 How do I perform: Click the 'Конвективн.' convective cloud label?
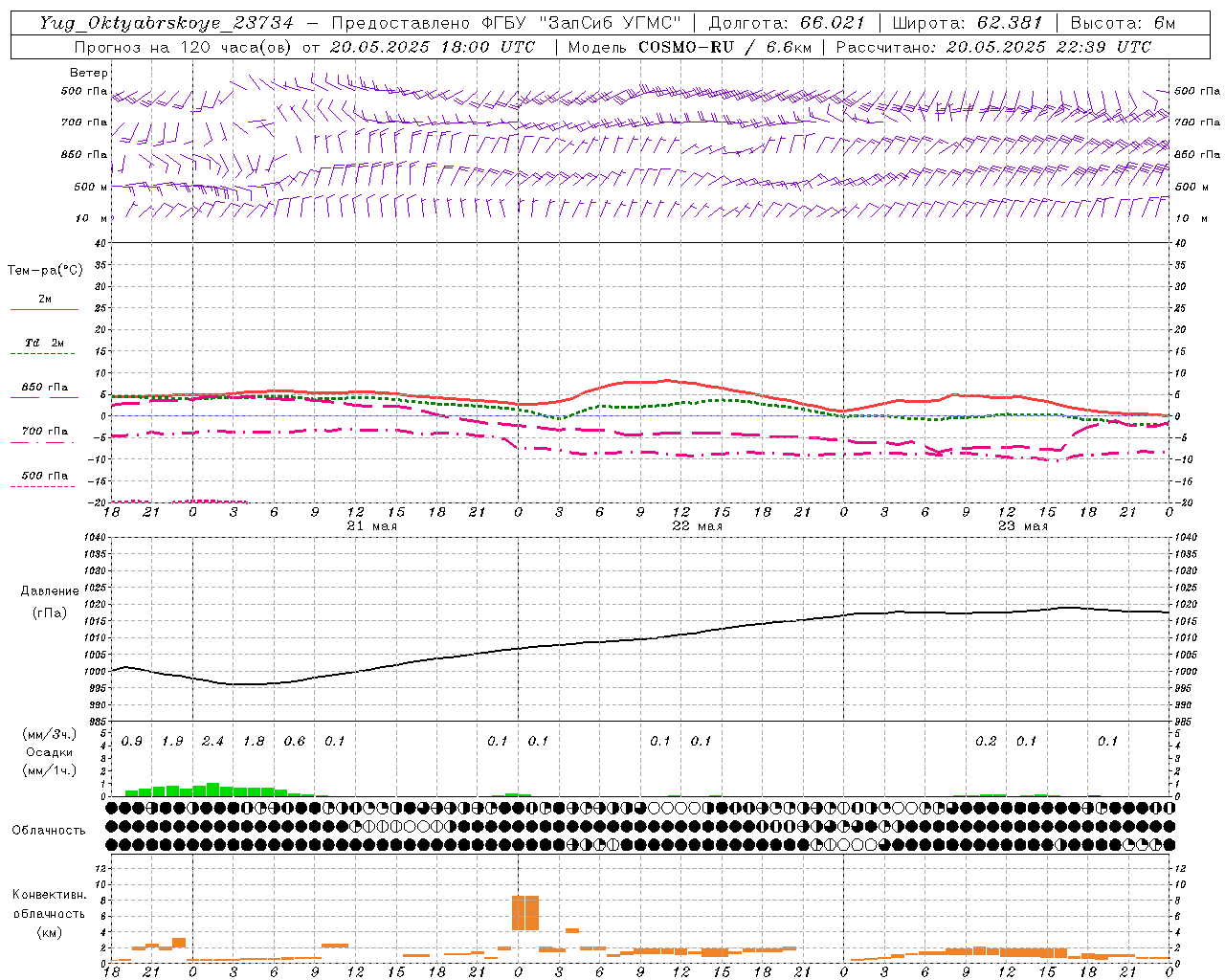[50, 895]
